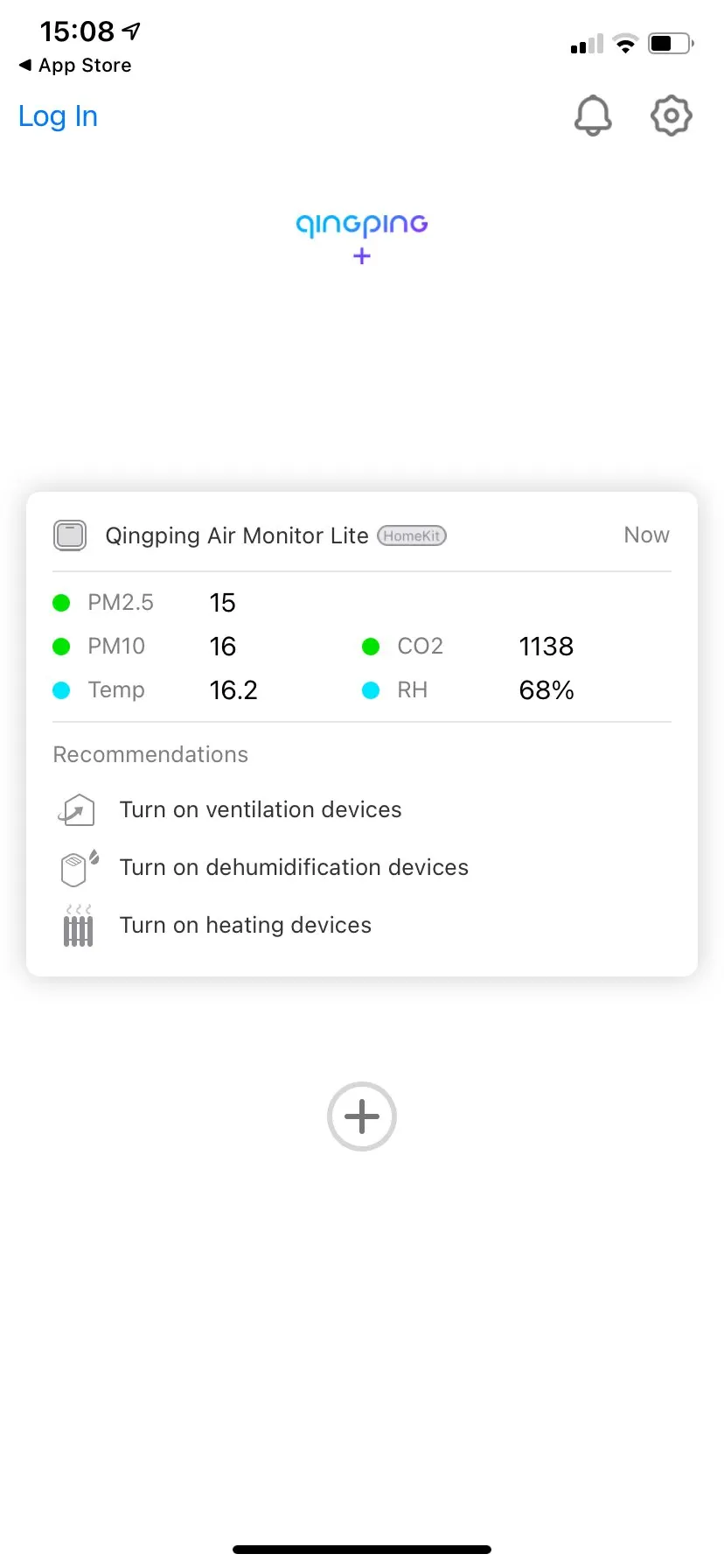Open Qingping Air Monitor Lite device name
Viewport: 724px width, 1568px height.
pos(237,535)
